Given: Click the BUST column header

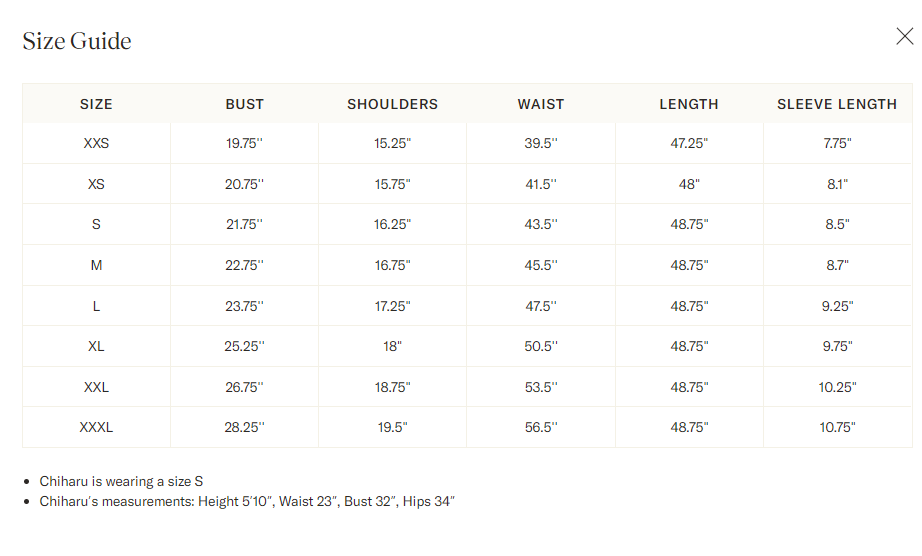Looking at the screenshot, I should point(244,104).
